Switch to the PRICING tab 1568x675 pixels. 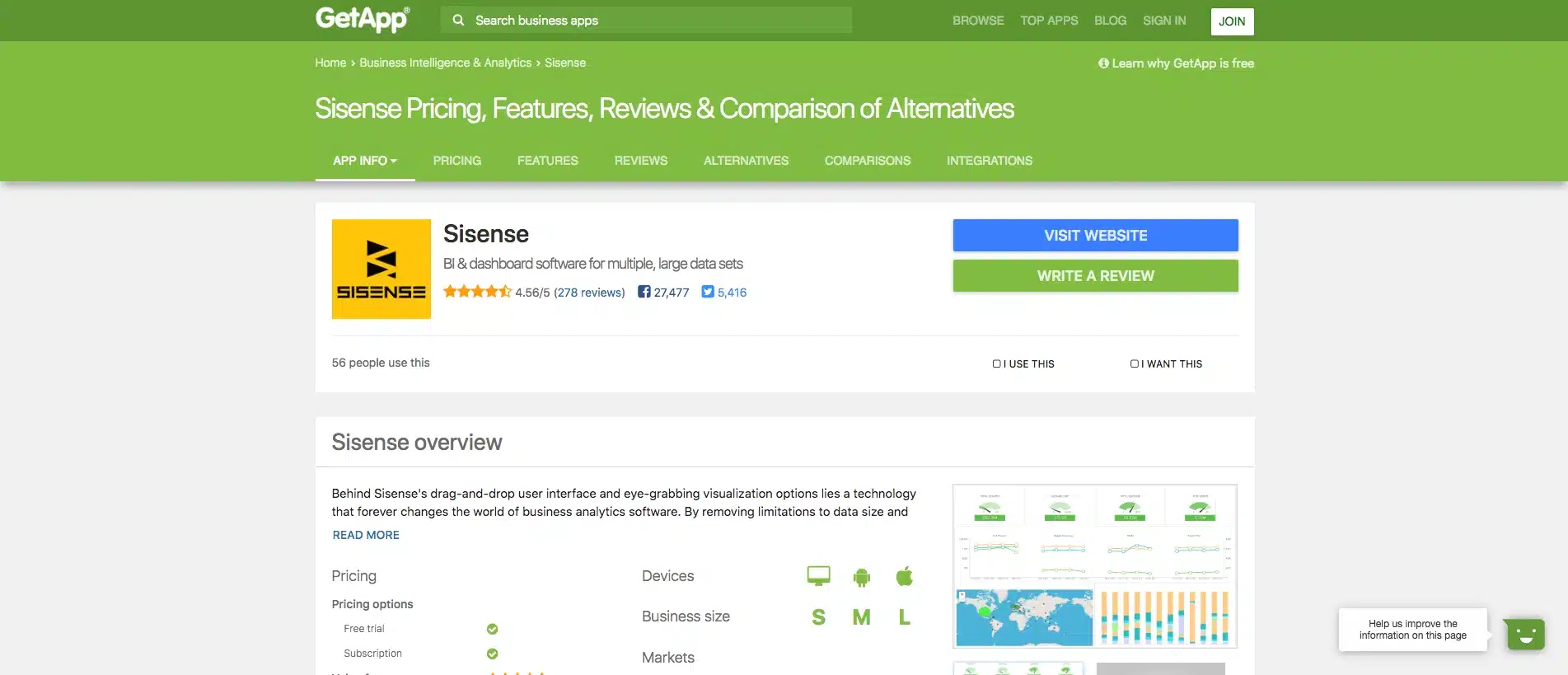[456, 161]
